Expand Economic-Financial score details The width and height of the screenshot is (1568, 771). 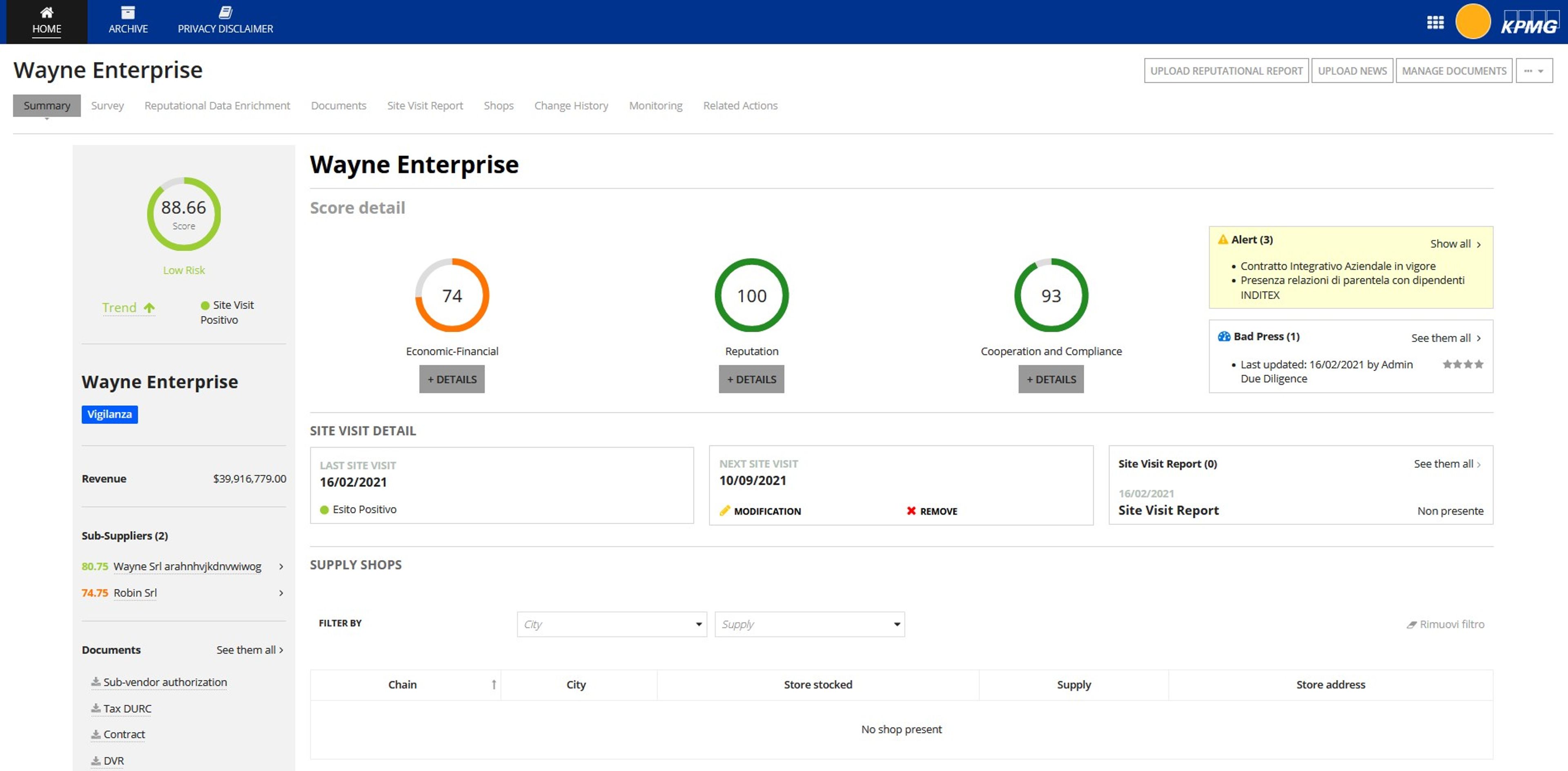[x=452, y=379]
